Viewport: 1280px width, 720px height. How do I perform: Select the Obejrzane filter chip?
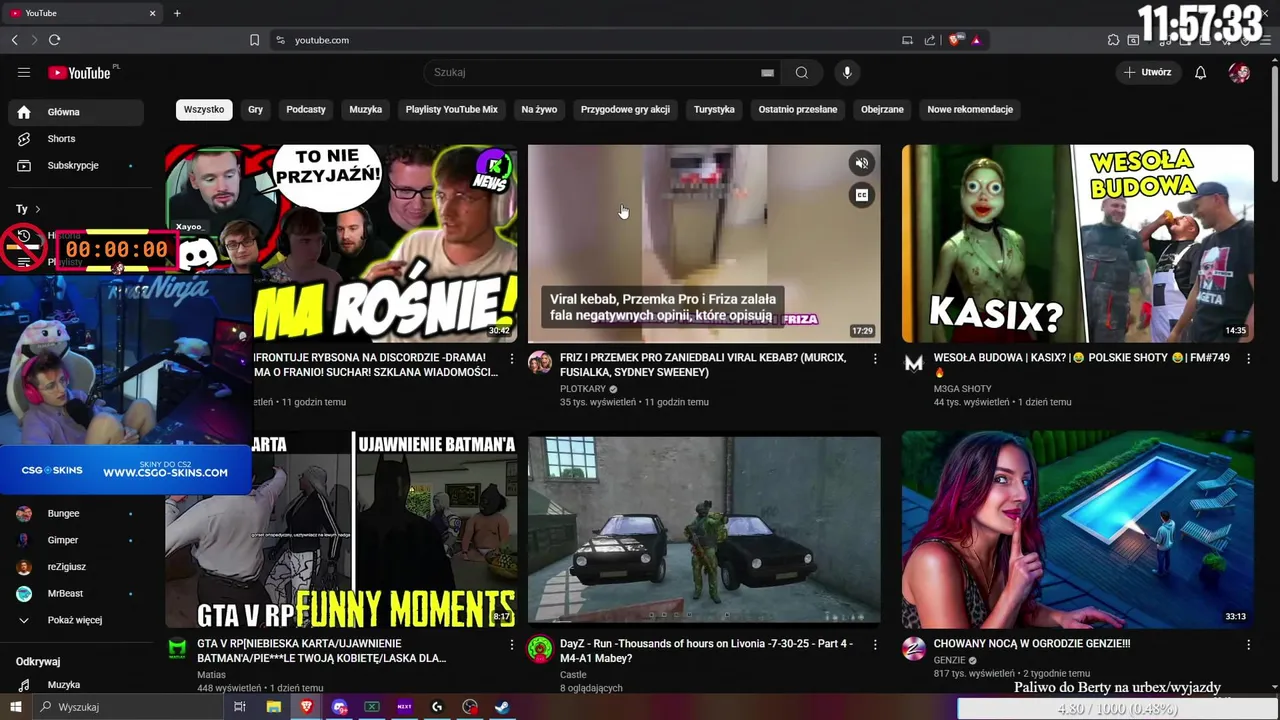tap(882, 109)
